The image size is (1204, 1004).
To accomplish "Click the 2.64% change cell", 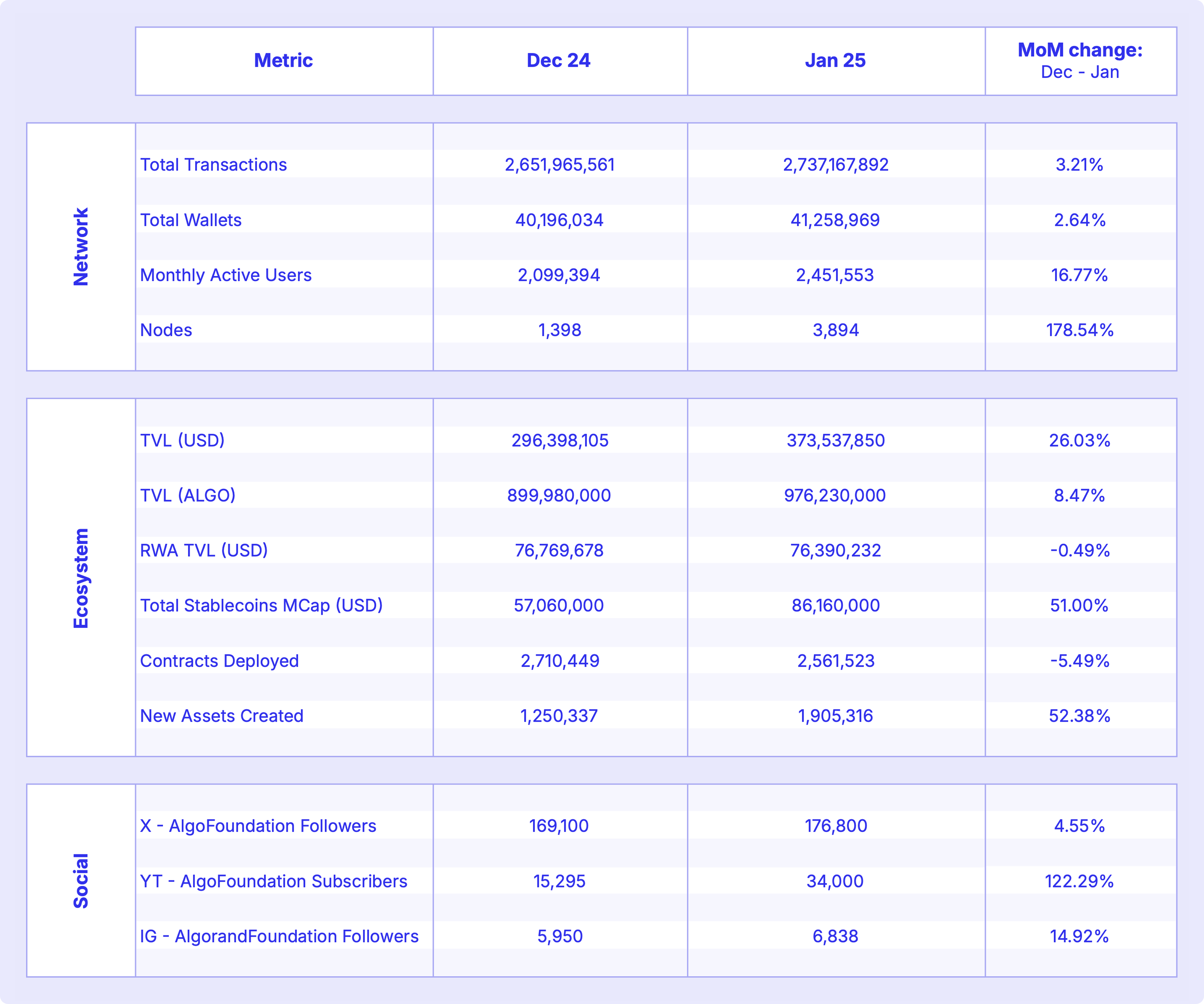I will pyautogui.click(x=1080, y=220).
